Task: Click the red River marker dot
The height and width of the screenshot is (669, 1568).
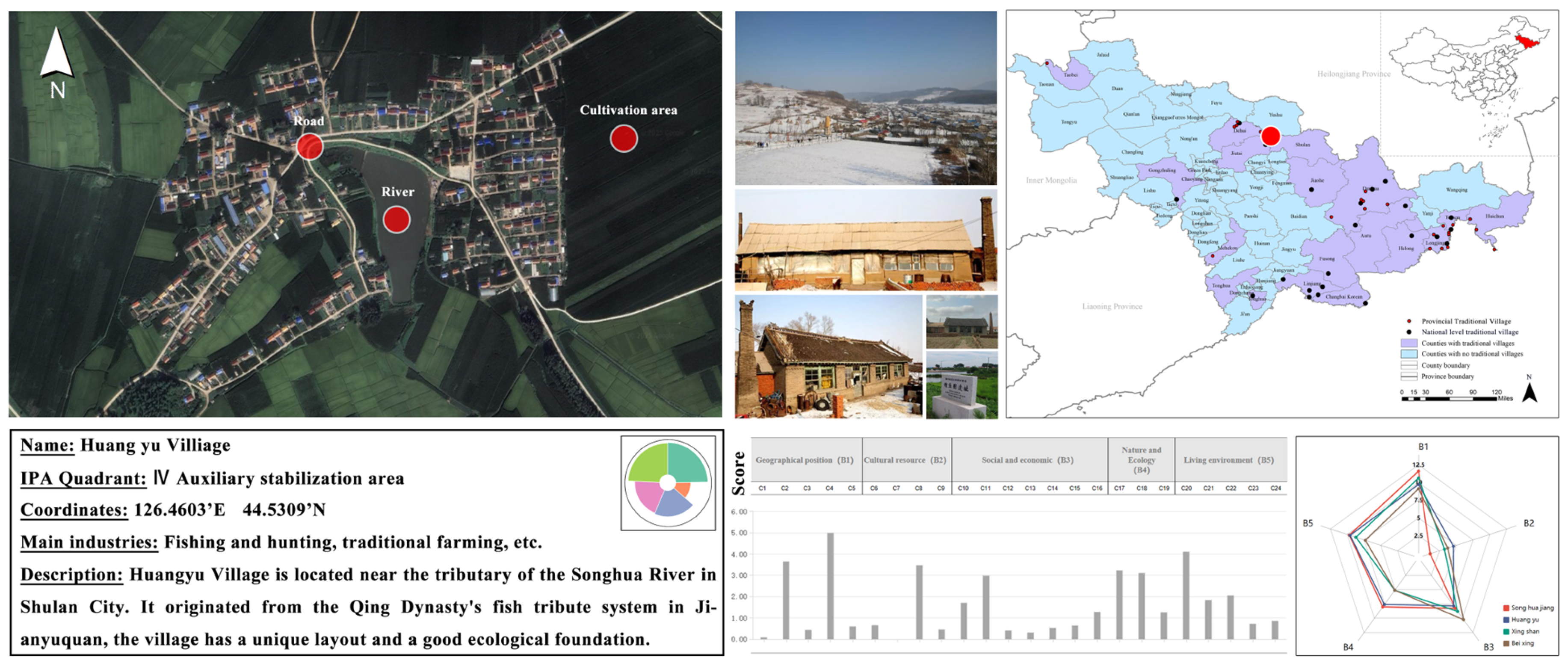Action: pyautogui.click(x=396, y=219)
